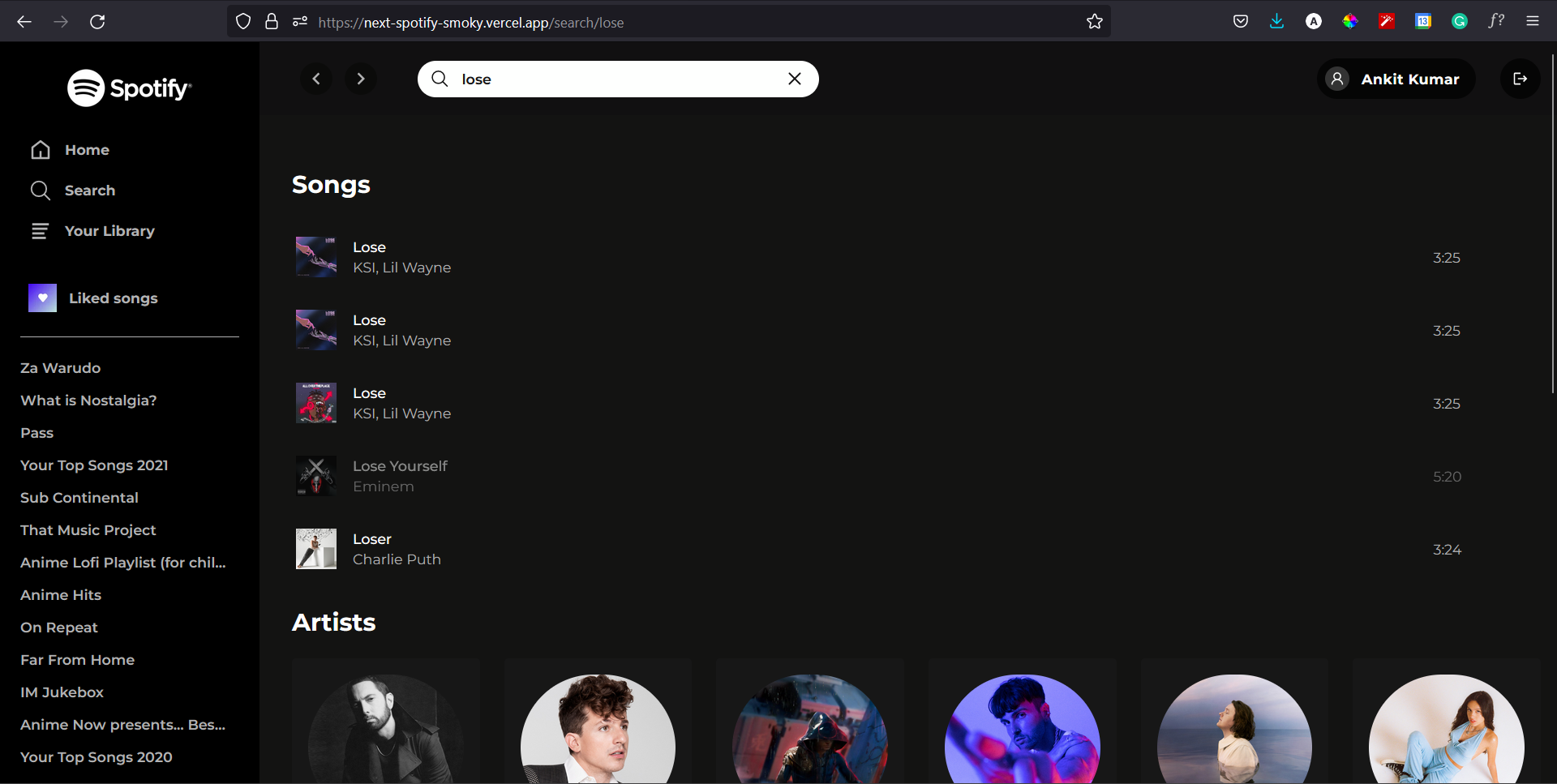Click the second Lose album cover thumbnail
Screen dimensions: 1557x784
pyautogui.click(x=316, y=330)
